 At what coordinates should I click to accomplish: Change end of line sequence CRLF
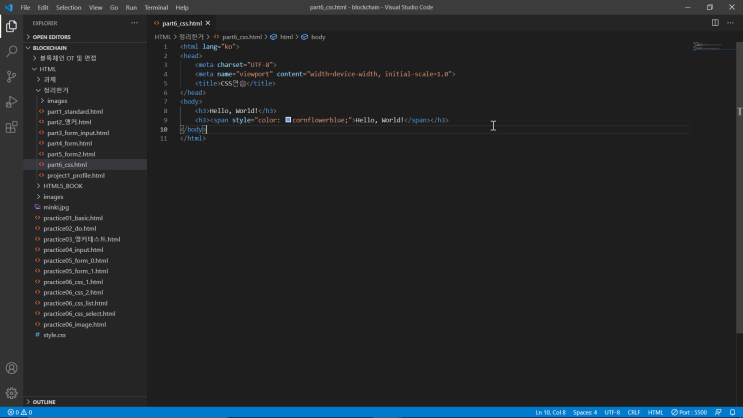click(x=634, y=412)
